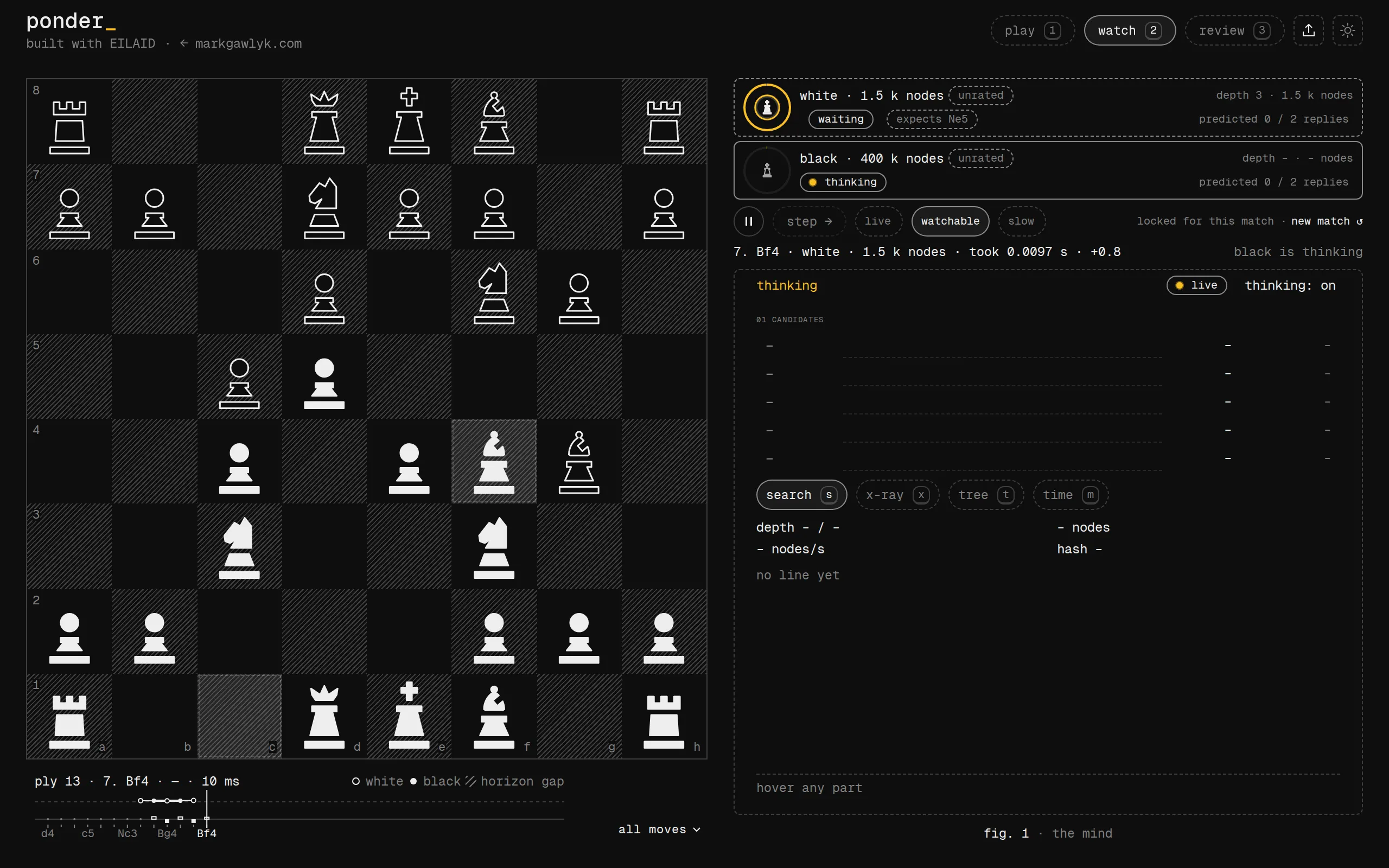Toggle thinking: on setting
The height and width of the screenshot is (868, 1389).
point(1290,285)
